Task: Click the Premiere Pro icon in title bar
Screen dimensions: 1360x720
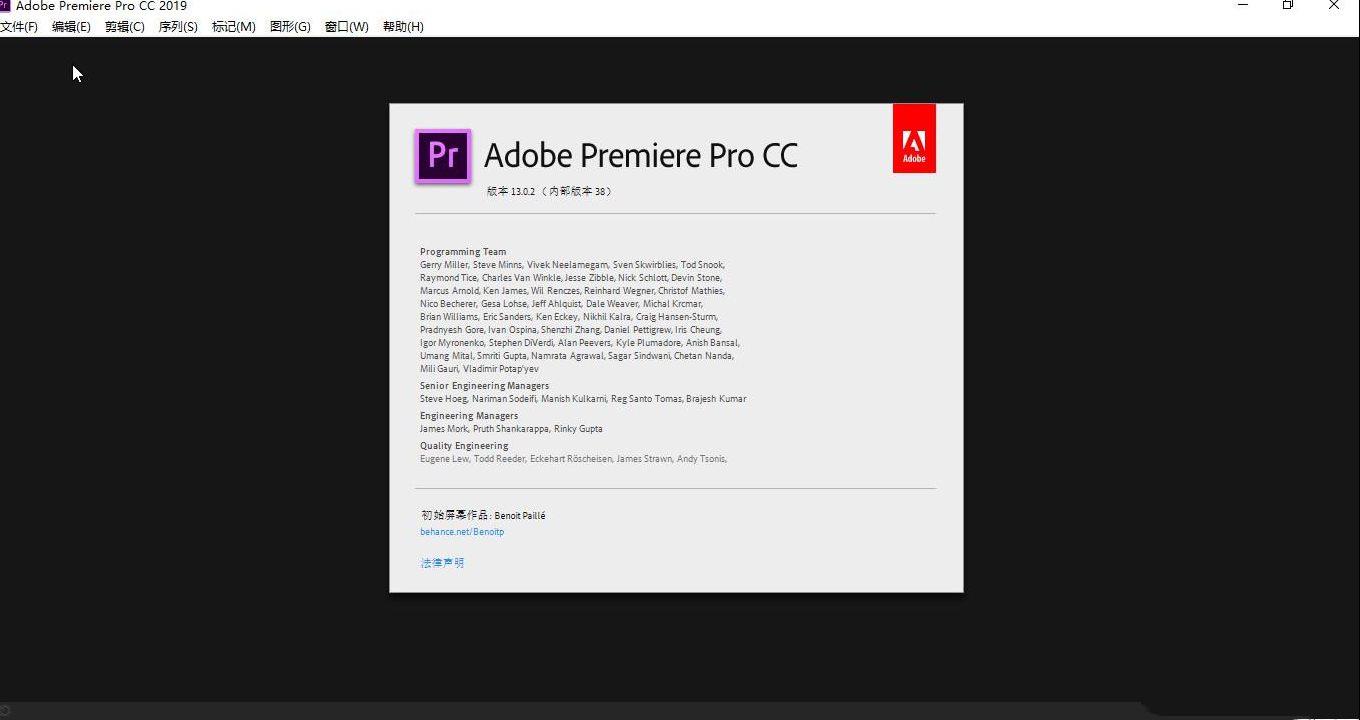Action: tap(5, 5)
